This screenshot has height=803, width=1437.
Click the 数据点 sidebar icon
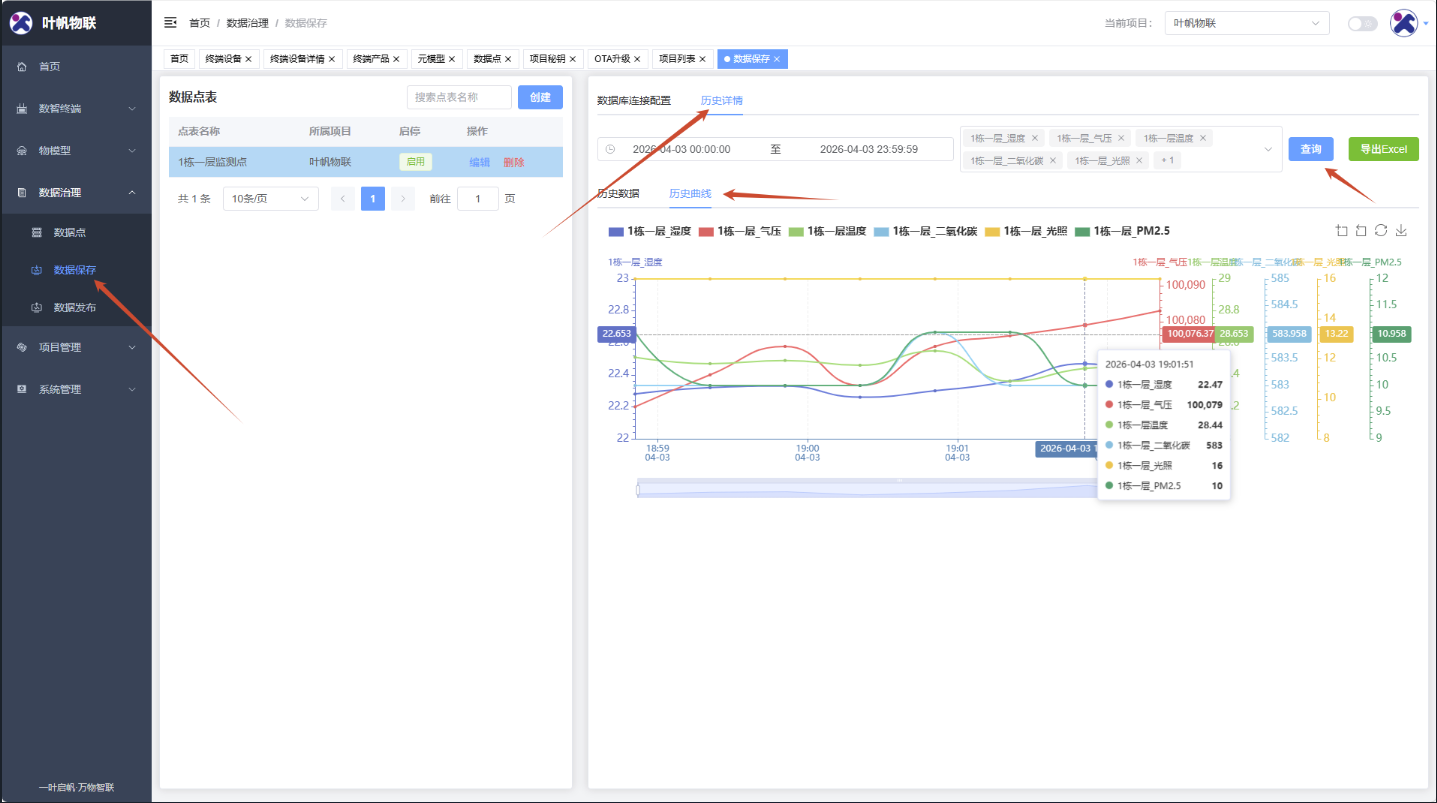pyautogui.click(x=37, y=232)
